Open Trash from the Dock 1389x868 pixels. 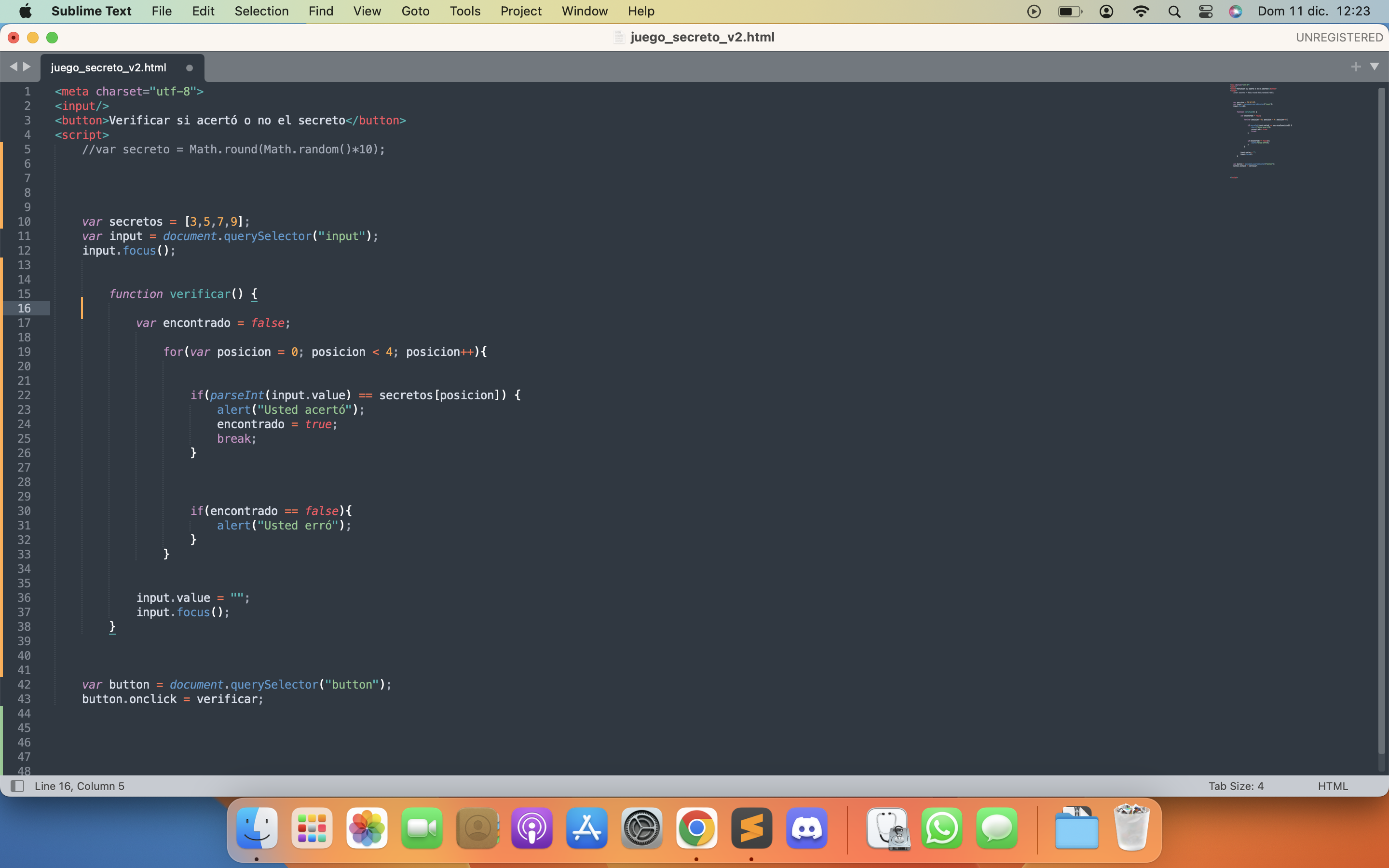point(1131,828)
